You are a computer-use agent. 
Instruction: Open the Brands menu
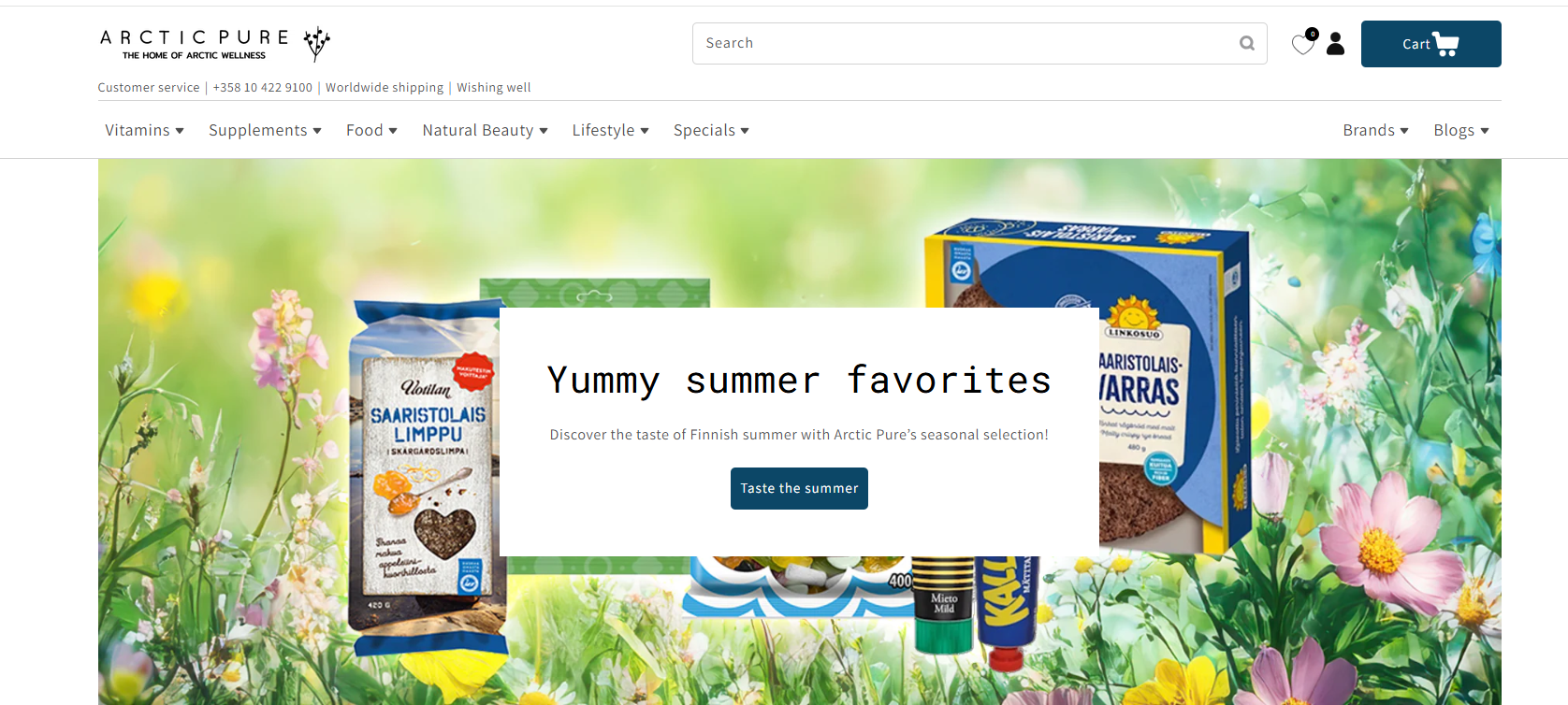[x=1375, y=130]
